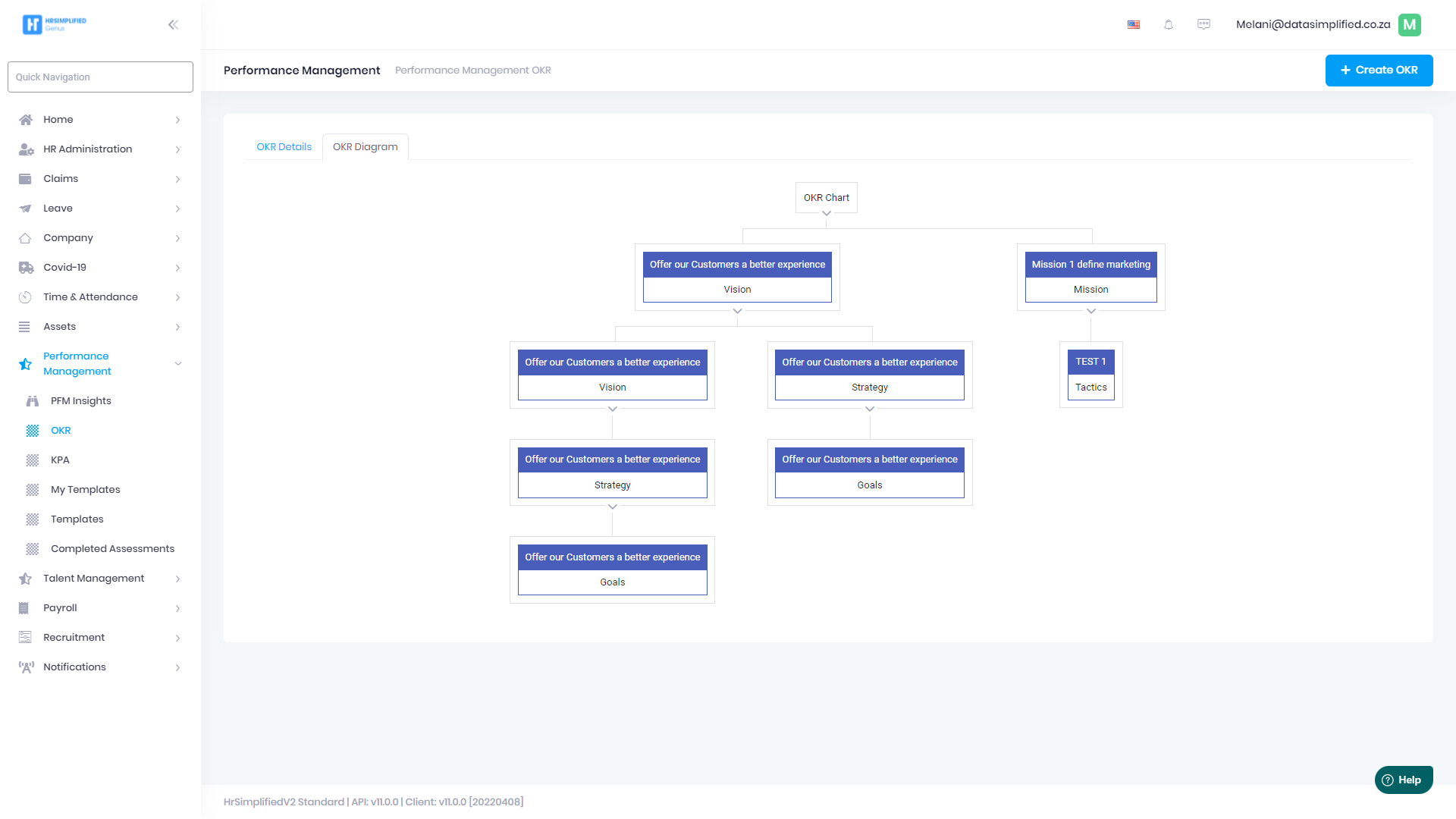Open the KPA sidebar item
Image resolution: width=1456 pixels, height=819 pixels.
60,460
